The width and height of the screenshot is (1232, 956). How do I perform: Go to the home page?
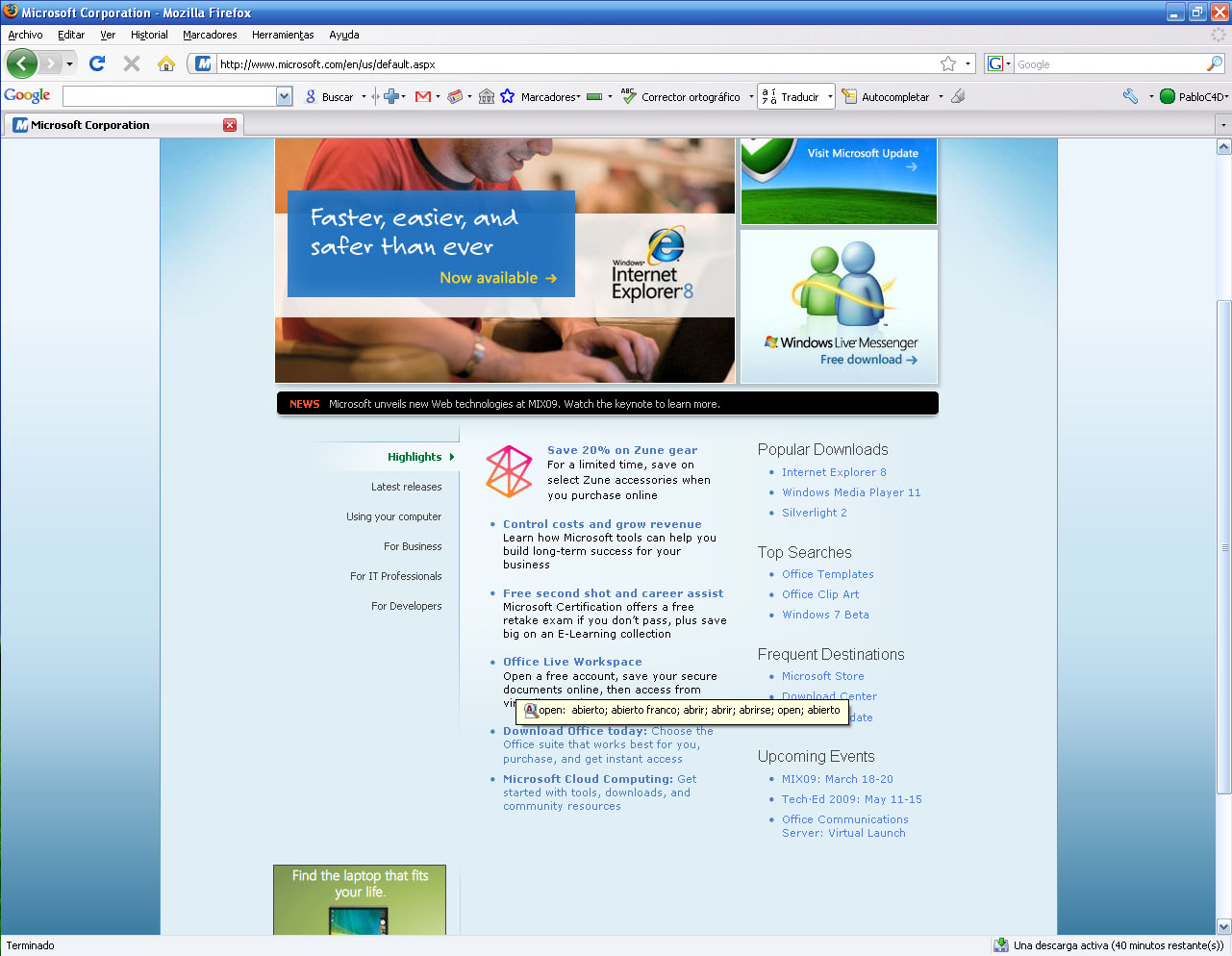click(x=166, y=63)
